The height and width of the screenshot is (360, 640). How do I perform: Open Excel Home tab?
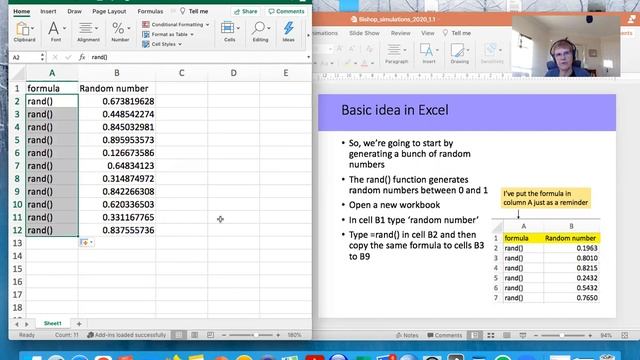click(x=21, y=11)
